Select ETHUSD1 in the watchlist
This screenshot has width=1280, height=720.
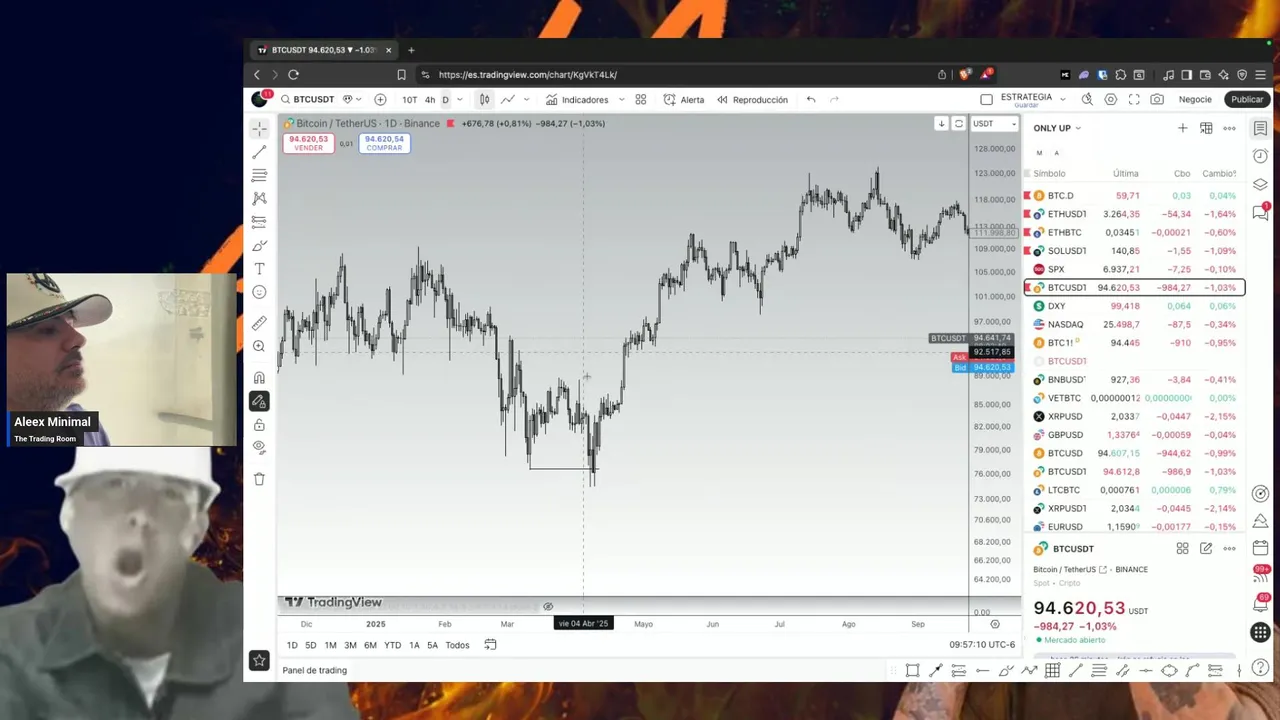point(1133,214)
